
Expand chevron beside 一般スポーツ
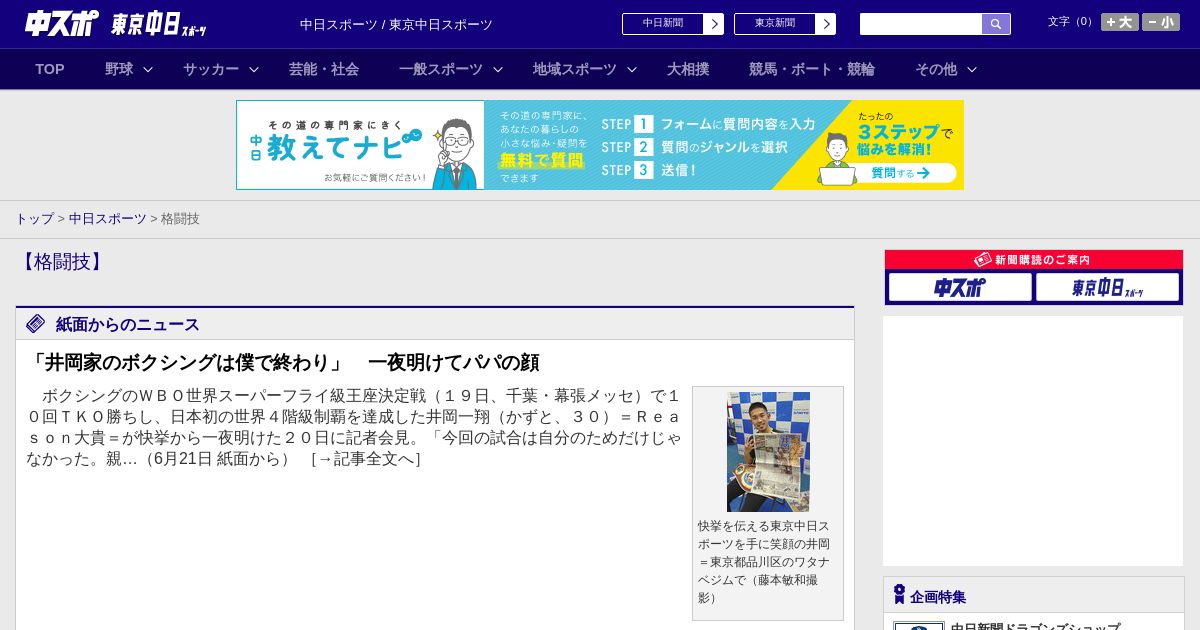coord(498,69)
